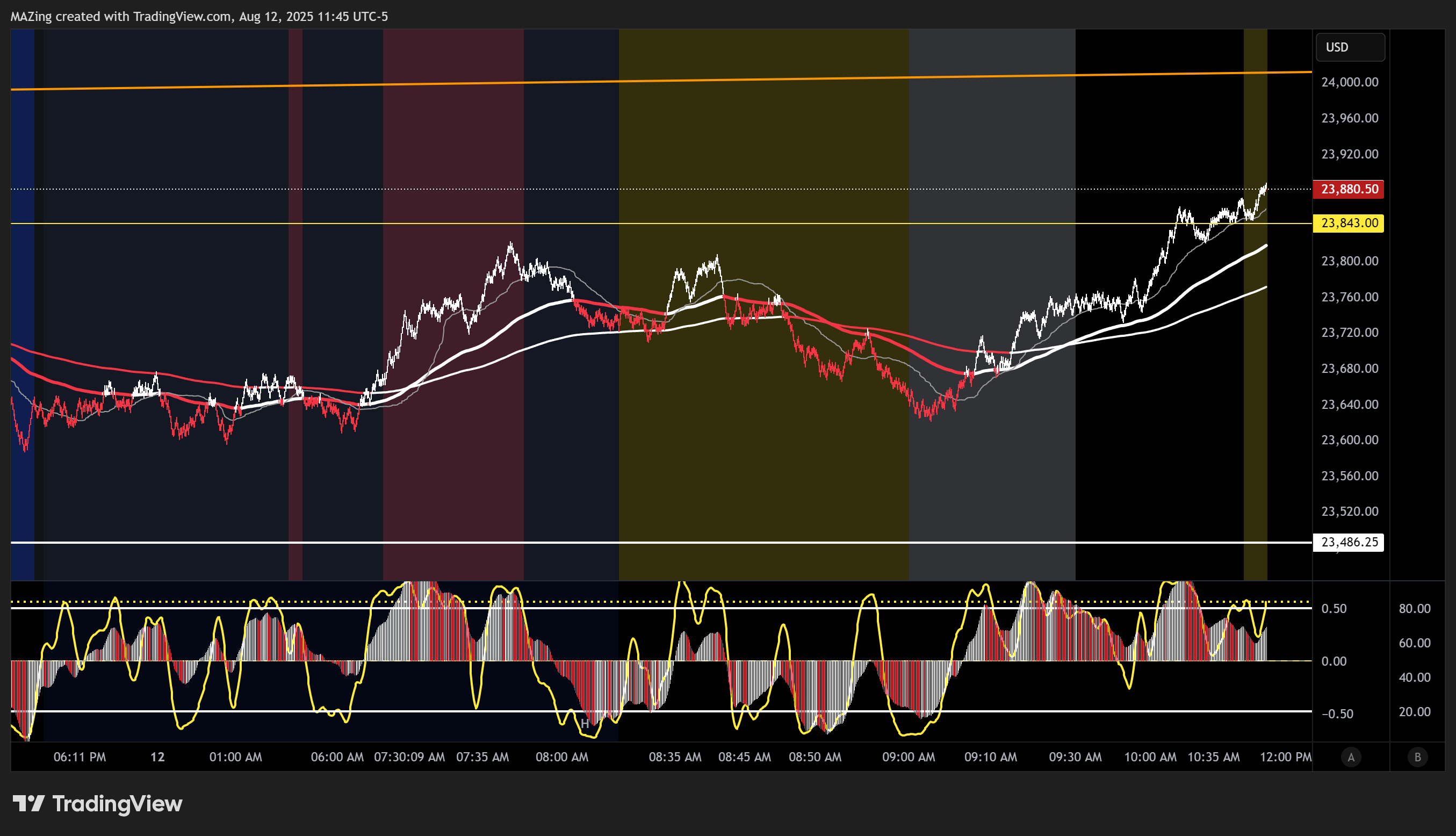Click the 0.50 oscillator scale value
Screen dimensions: 1456x836
click(x=1334, y=609)
